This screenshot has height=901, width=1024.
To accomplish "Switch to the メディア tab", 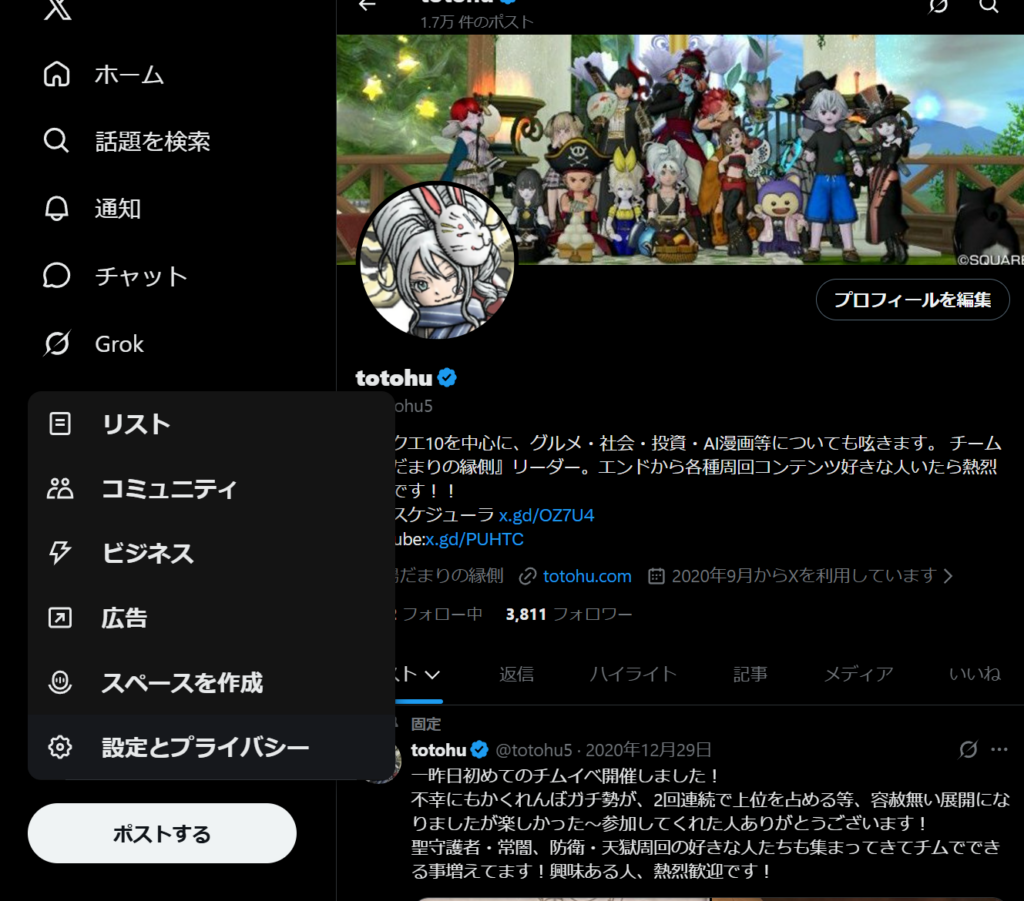I will [859, 674].
